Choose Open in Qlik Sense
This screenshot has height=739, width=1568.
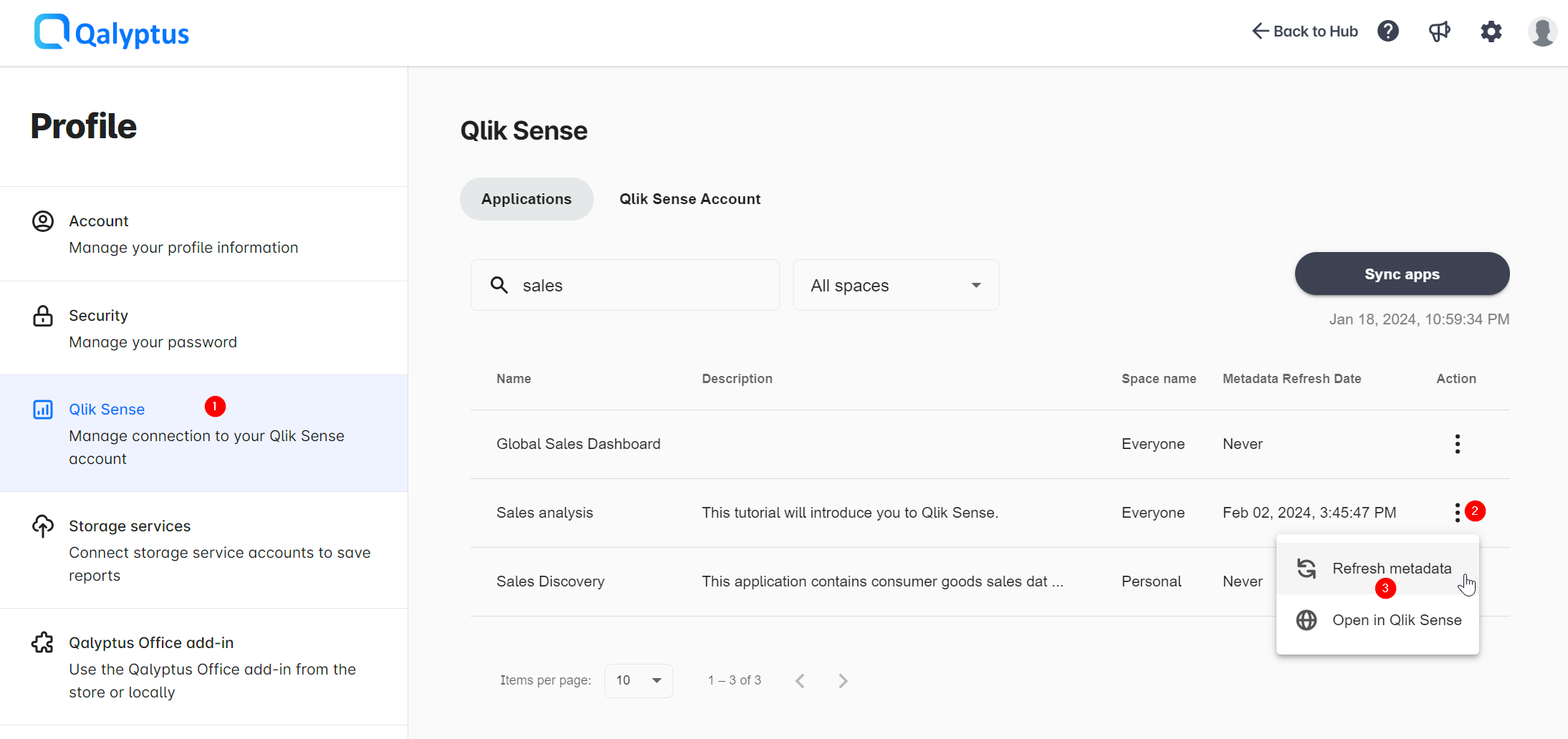[x=1397, y=619]
